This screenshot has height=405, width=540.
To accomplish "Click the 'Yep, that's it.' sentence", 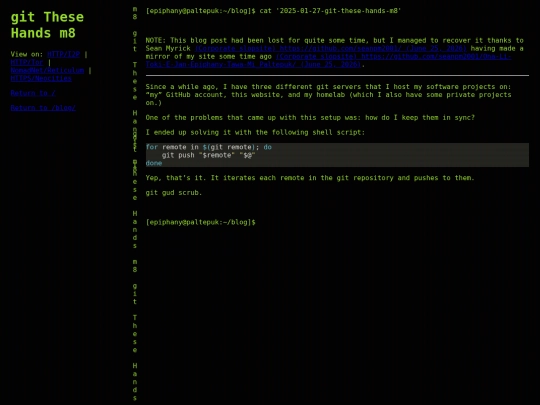I will [310, 178].
